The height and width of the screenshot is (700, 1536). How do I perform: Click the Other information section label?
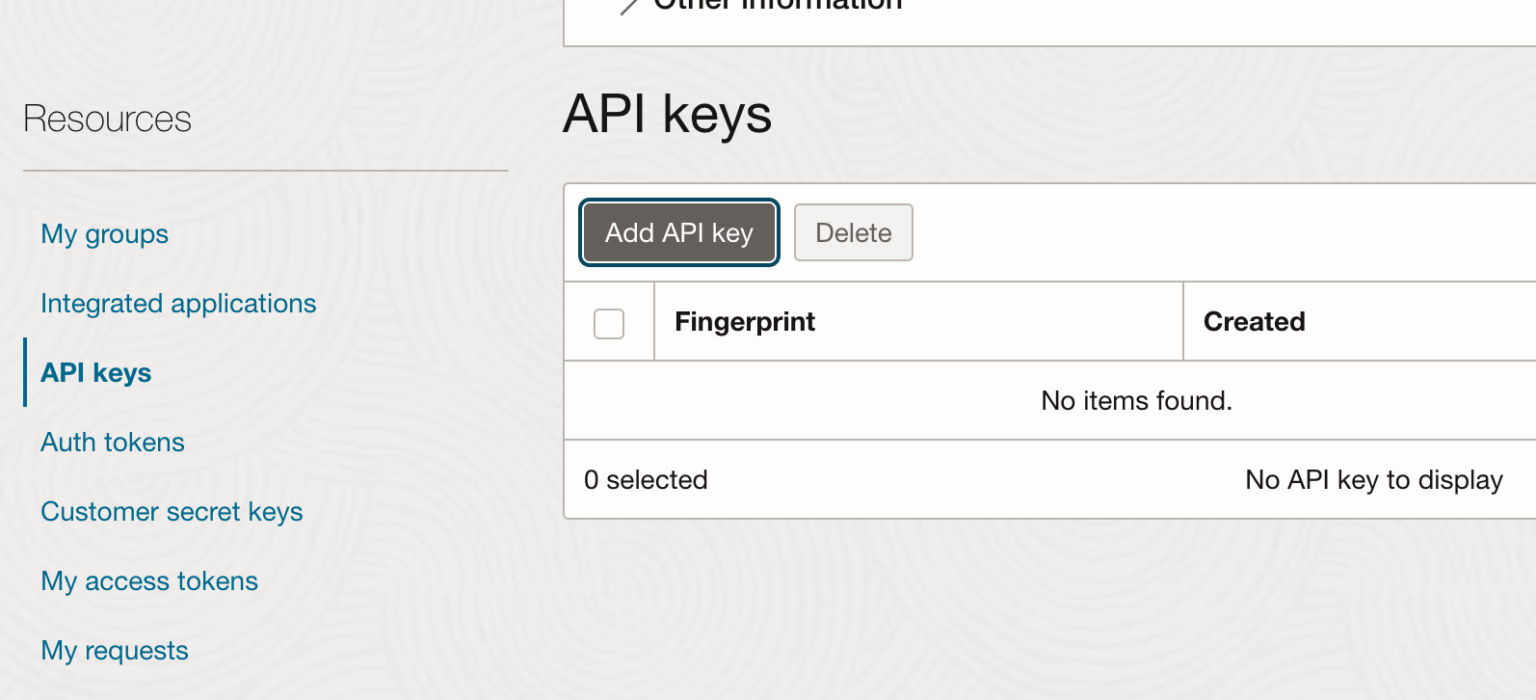tap(778, 4)
